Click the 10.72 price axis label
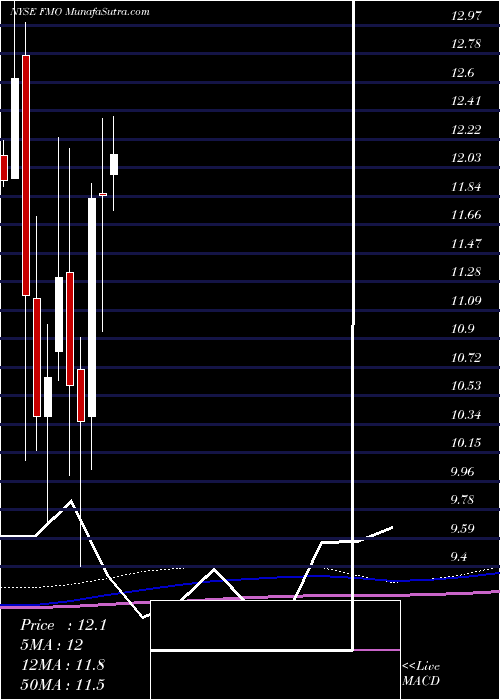This screenshot has width=500, height=700. click(x=467, y=357)
